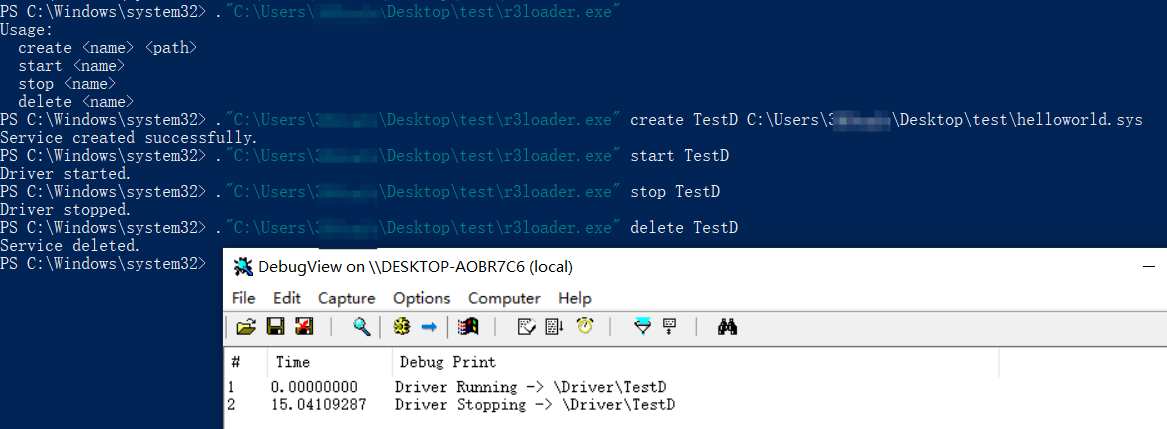Toggle Capture Kernel gear icon
The height and width of the screenshot is (429, 1167).
(402, 326)
